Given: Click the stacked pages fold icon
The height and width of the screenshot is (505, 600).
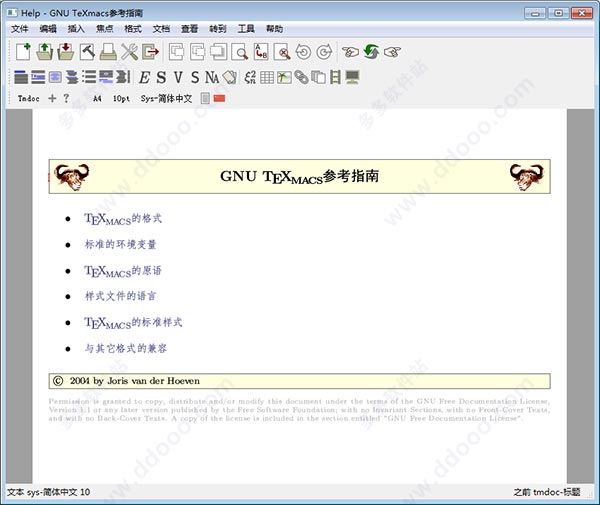Looking at the screenshot, I should tap(318, 77).
